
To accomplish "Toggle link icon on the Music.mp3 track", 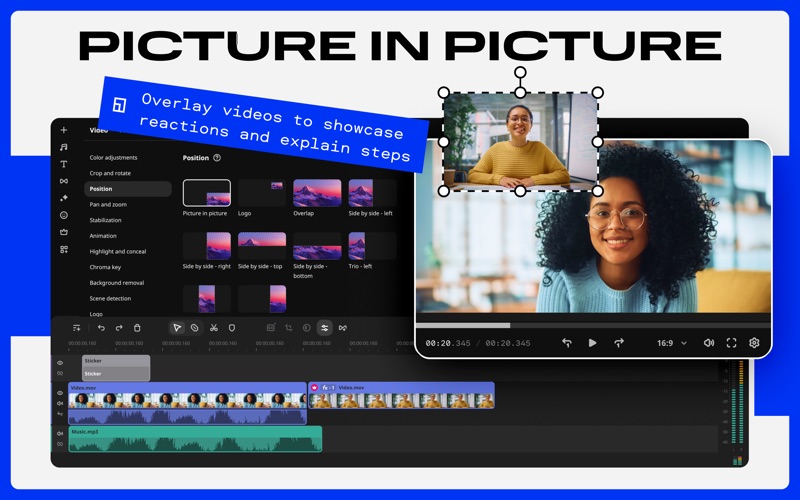I will pyautogui.click(x=60, y=444).
